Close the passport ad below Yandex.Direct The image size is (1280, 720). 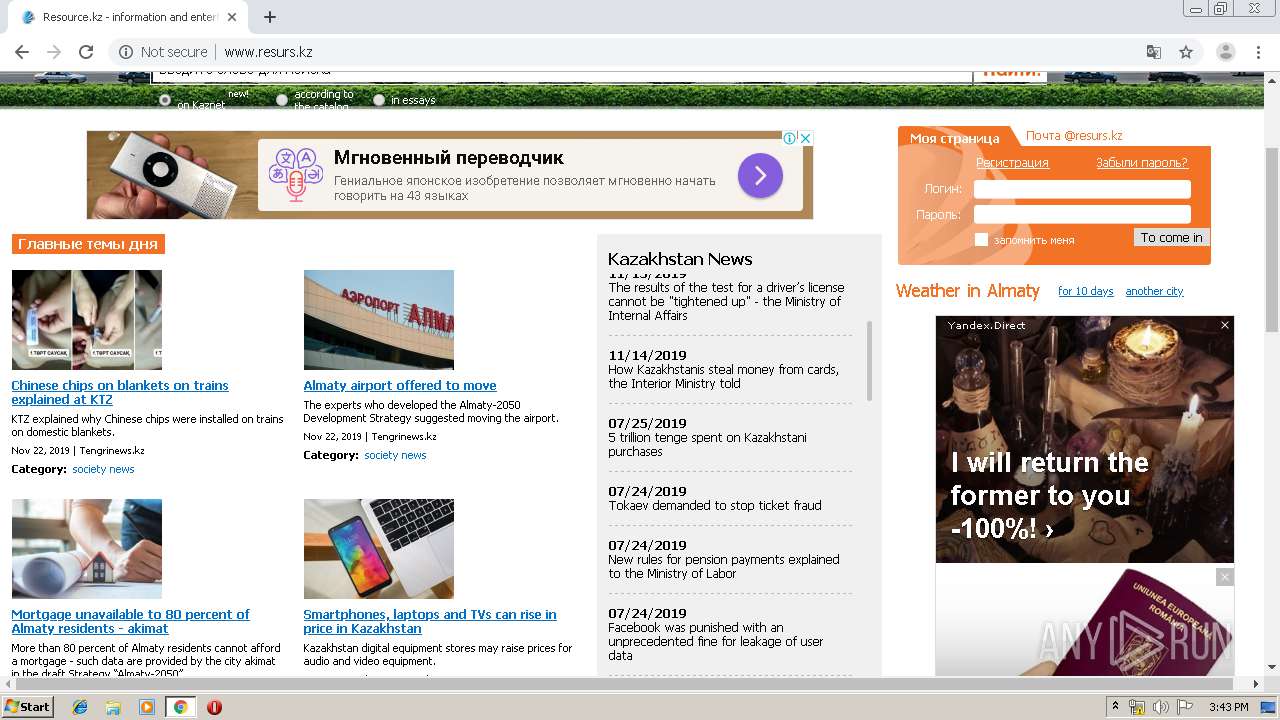[x=1225, y=577]
